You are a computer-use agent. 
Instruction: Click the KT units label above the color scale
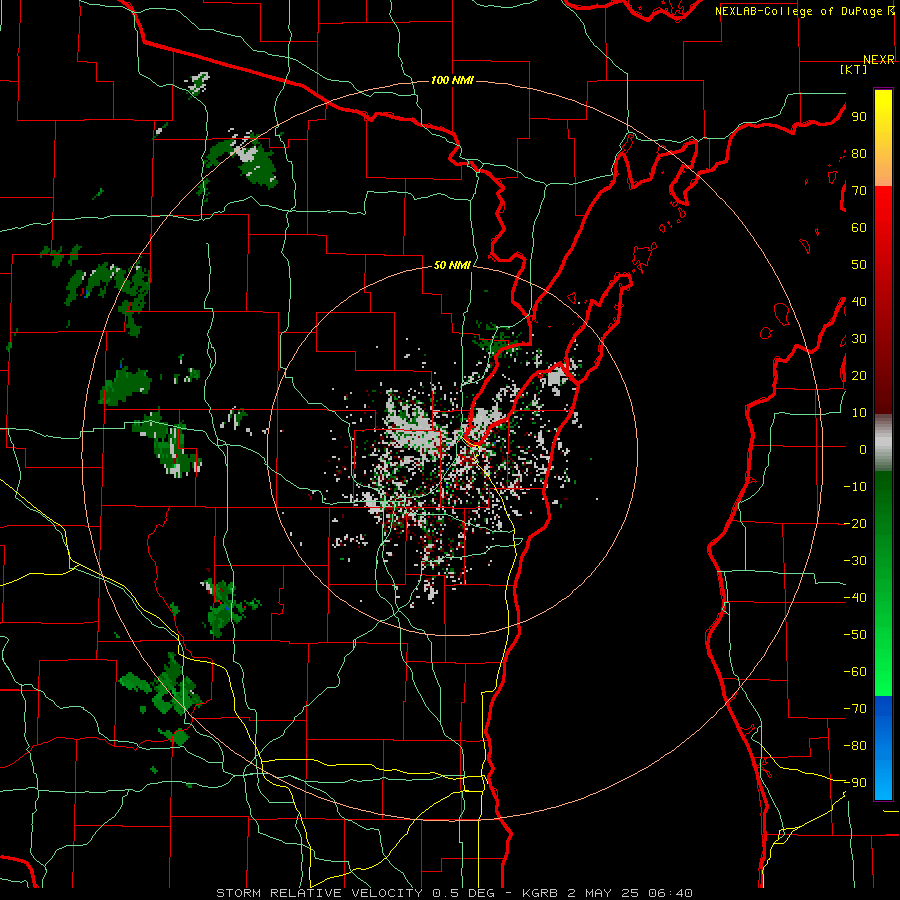(854, 69)
